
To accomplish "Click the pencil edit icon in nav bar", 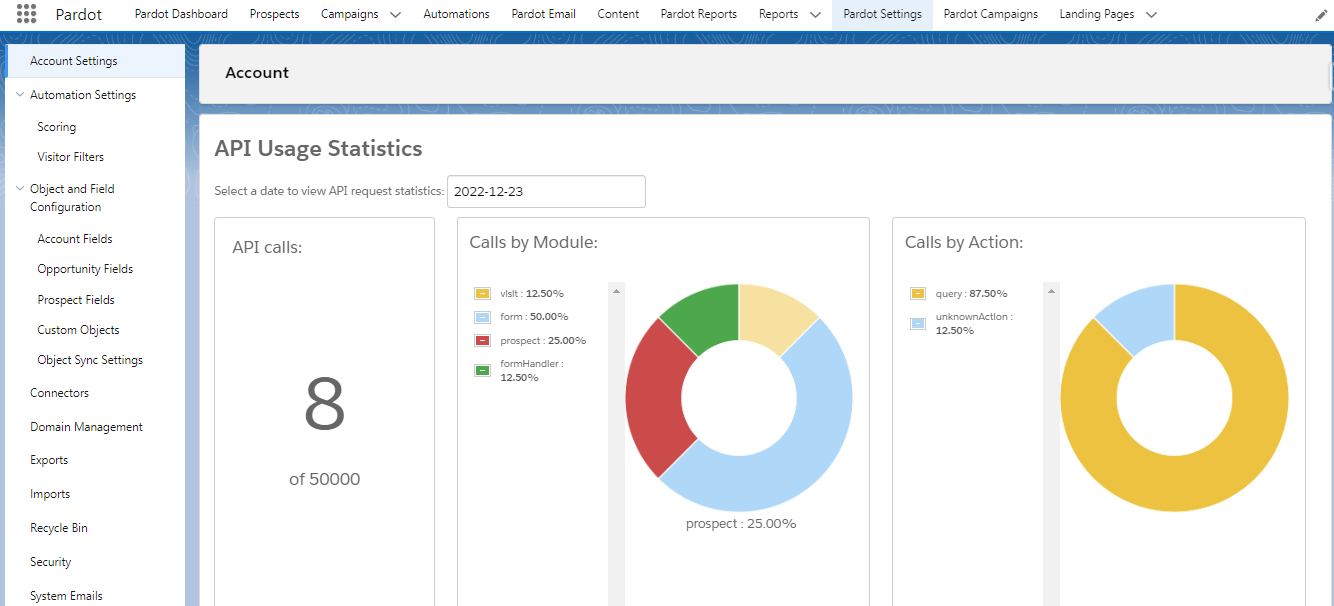I will coord(1321,15).
